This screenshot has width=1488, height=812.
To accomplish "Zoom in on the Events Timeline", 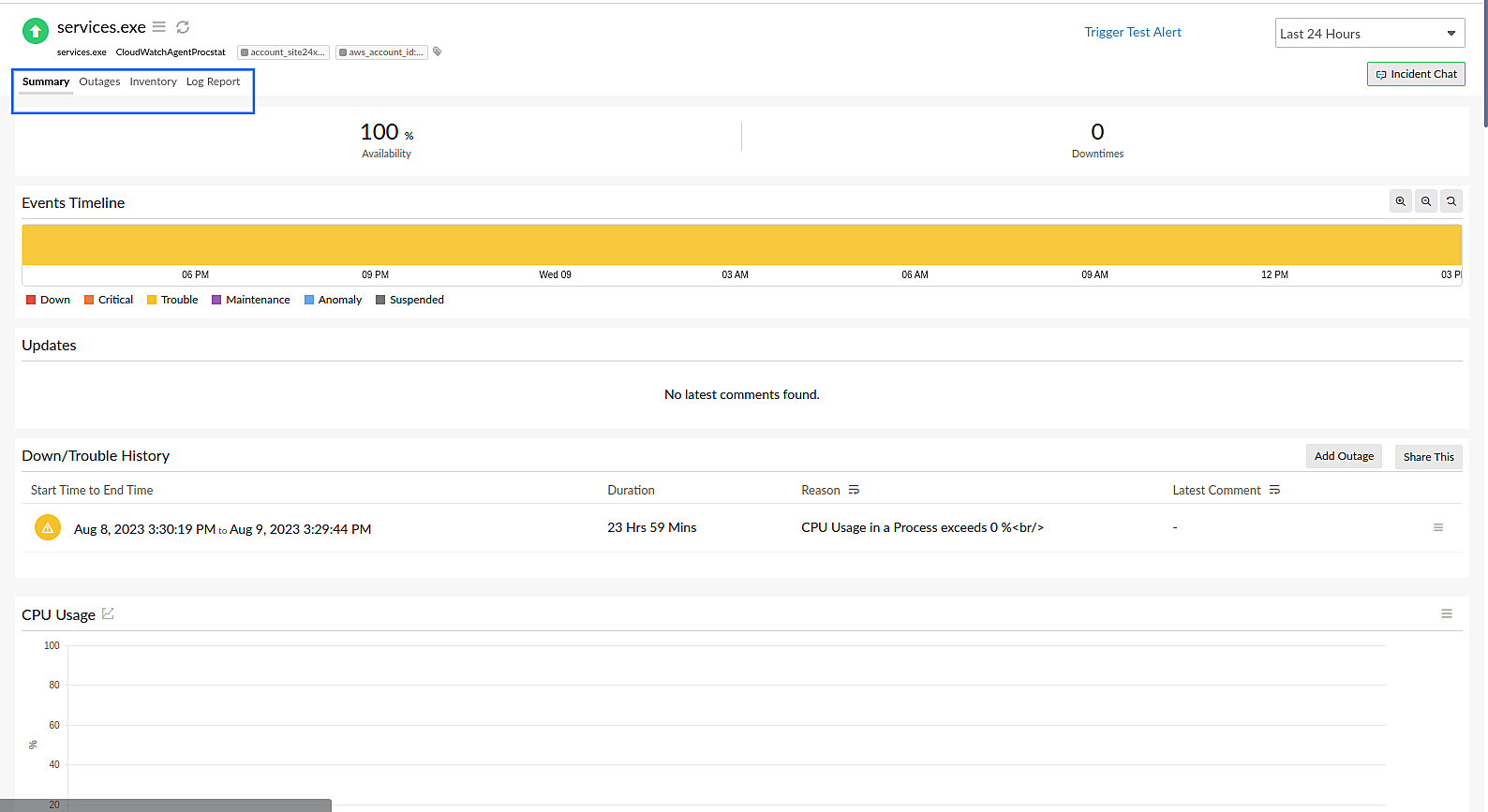I will click(x=1400, y=201).
